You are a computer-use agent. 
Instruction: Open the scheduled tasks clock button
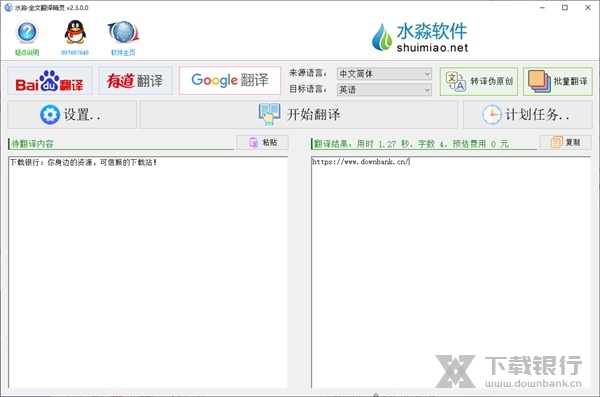click(x=528, y=114)
